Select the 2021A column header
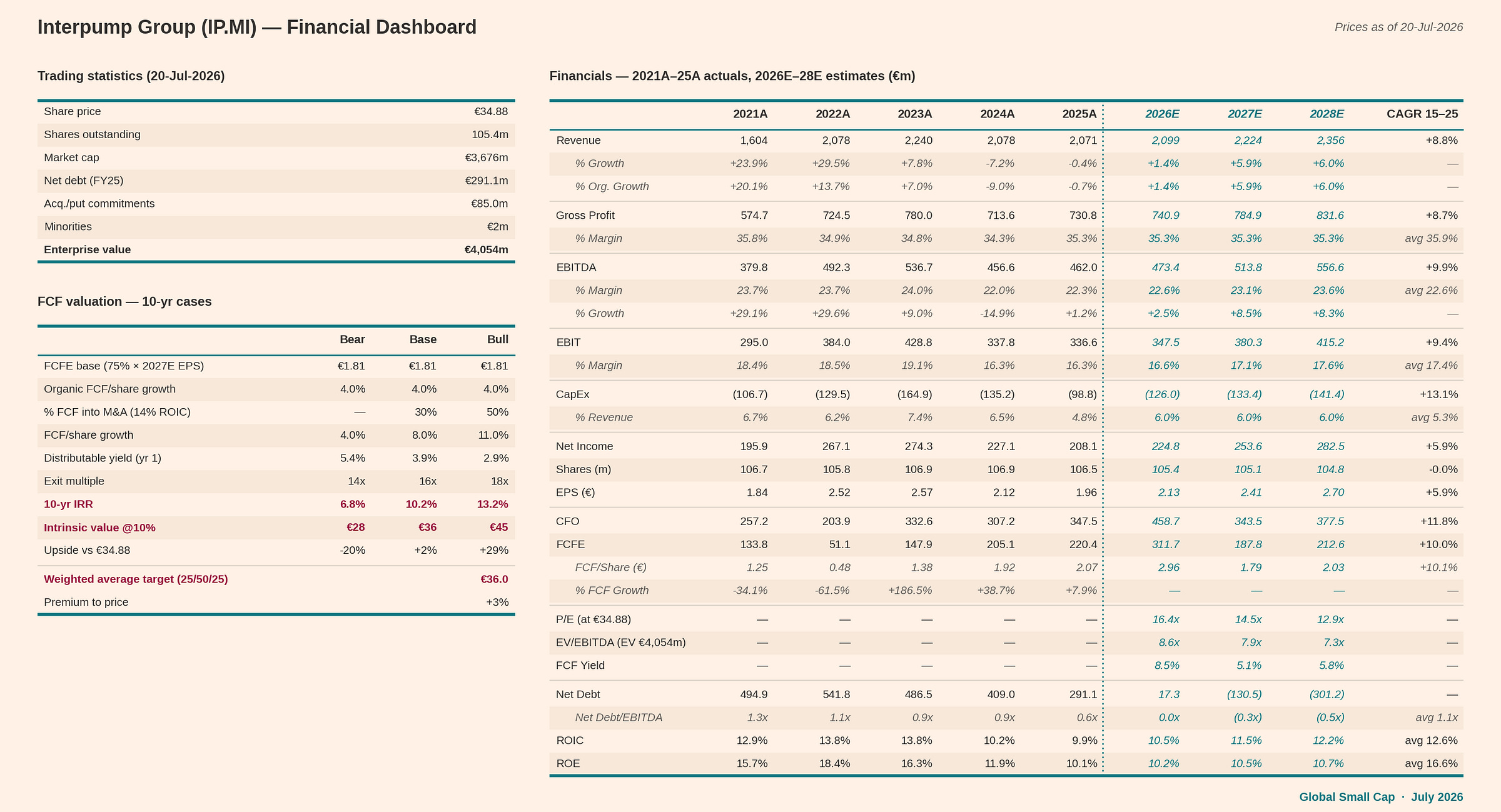 [x=750, y=114]
